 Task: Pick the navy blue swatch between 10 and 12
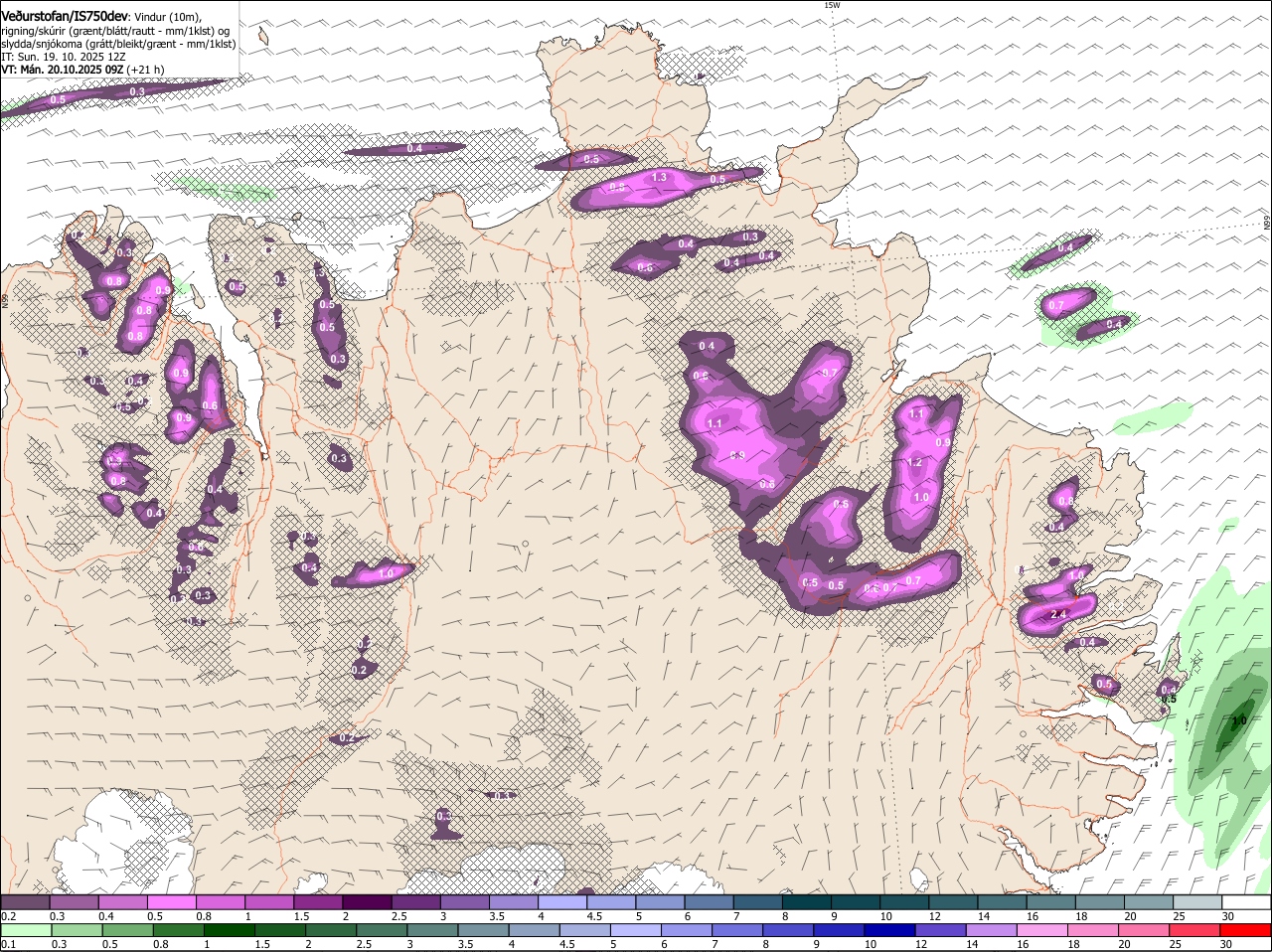[x=888, y=930]
